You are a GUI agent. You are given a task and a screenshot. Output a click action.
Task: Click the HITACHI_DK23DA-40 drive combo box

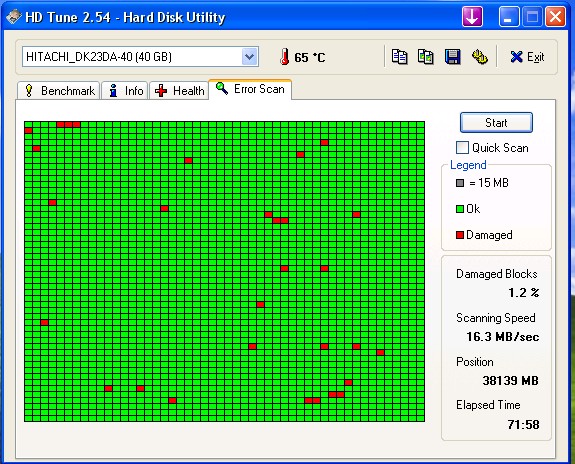pos(140,57)
